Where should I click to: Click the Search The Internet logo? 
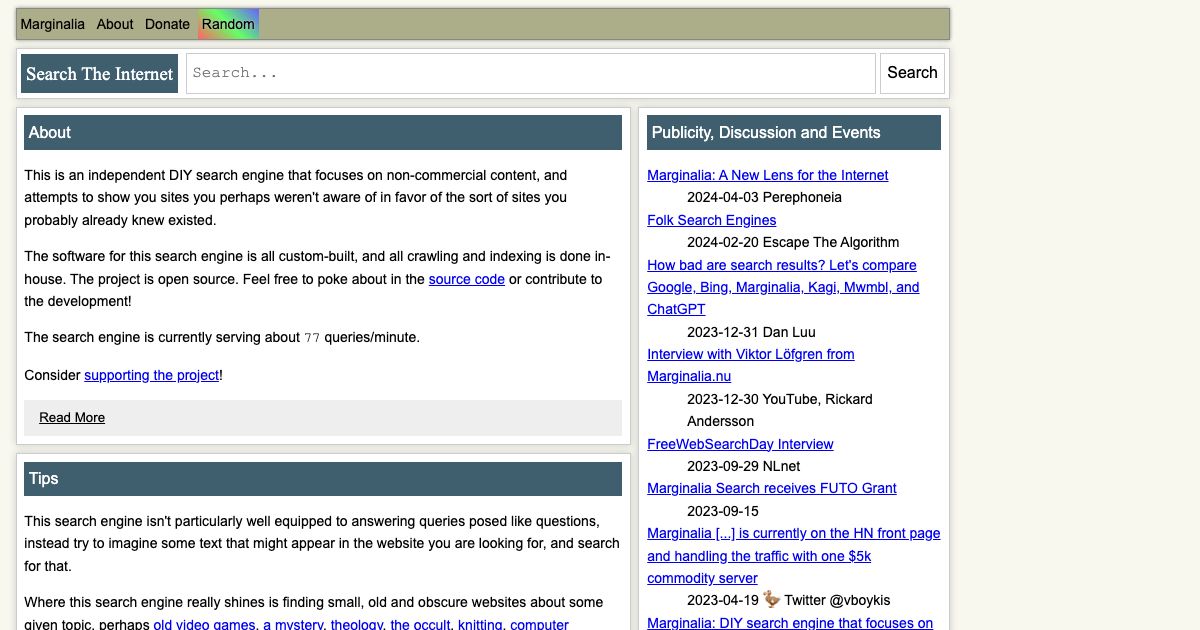(98, 73)
